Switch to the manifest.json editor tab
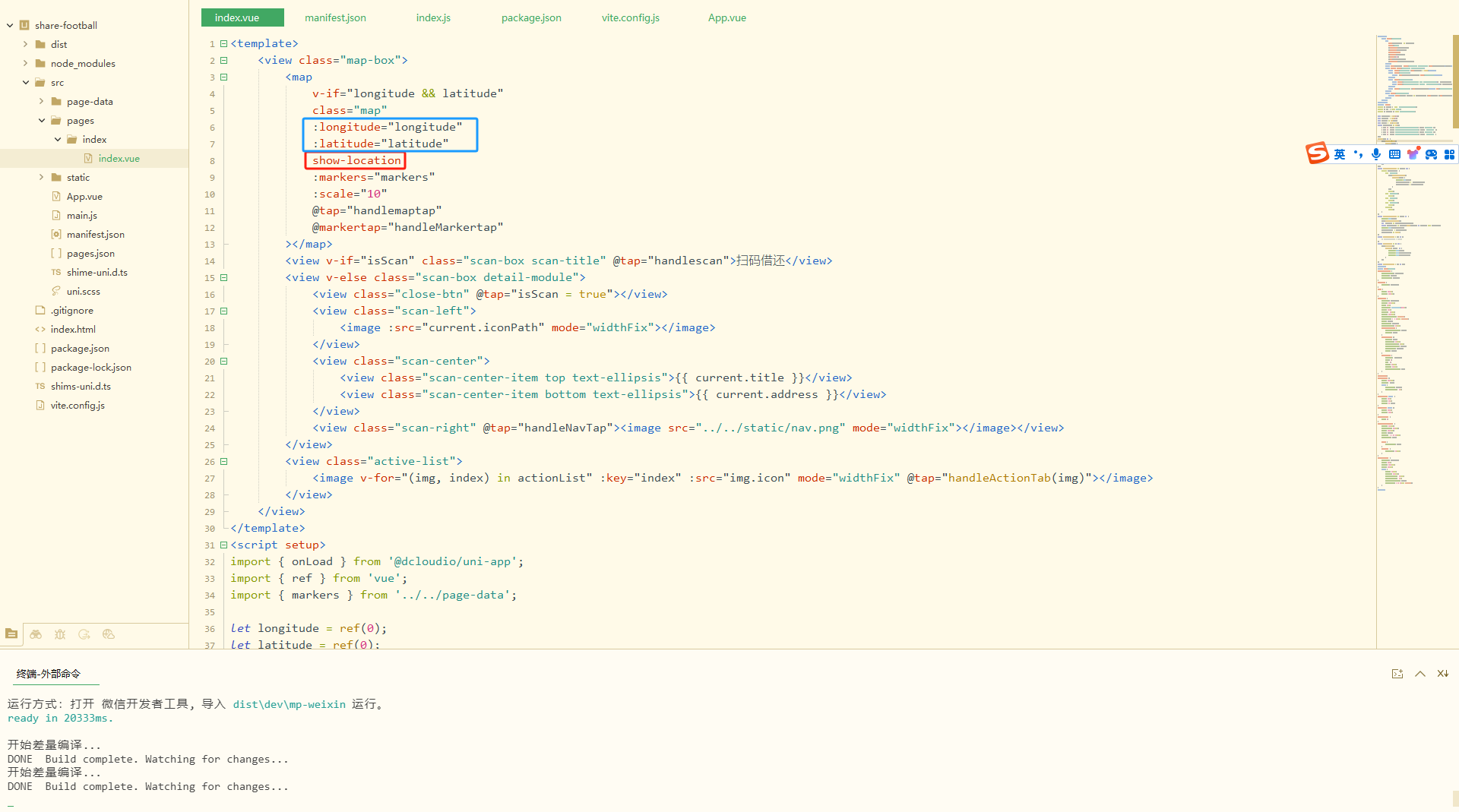 [335, 17]
